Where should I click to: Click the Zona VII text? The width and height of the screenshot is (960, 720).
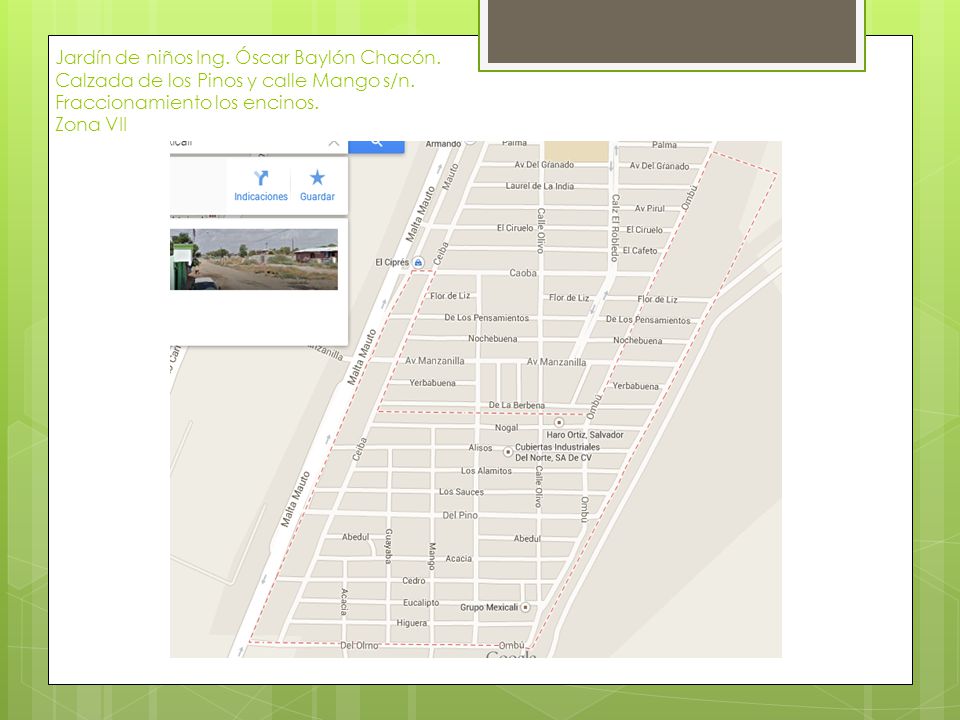pos(91,124)
